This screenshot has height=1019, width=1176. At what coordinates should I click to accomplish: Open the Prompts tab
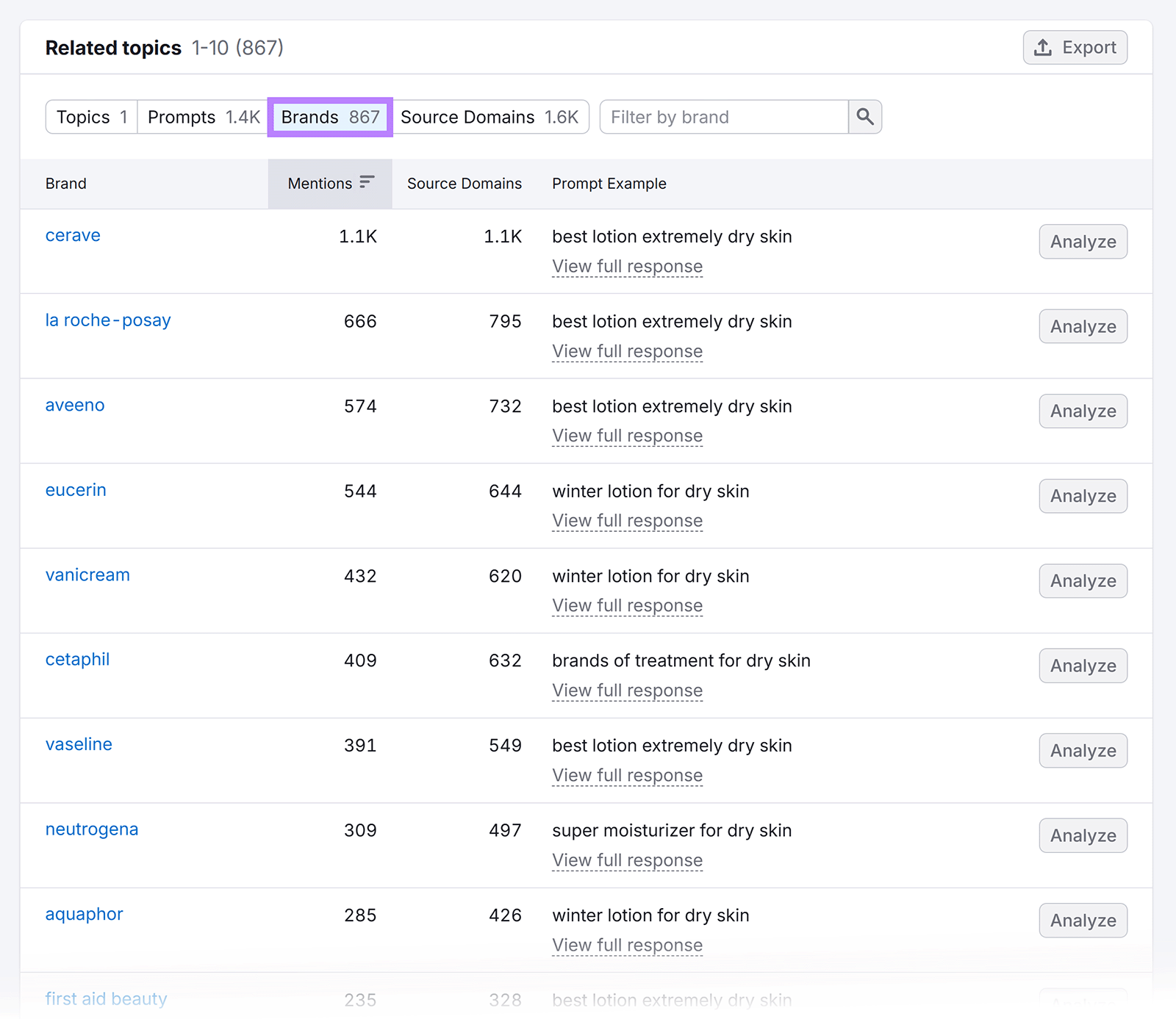pos(201,117)
